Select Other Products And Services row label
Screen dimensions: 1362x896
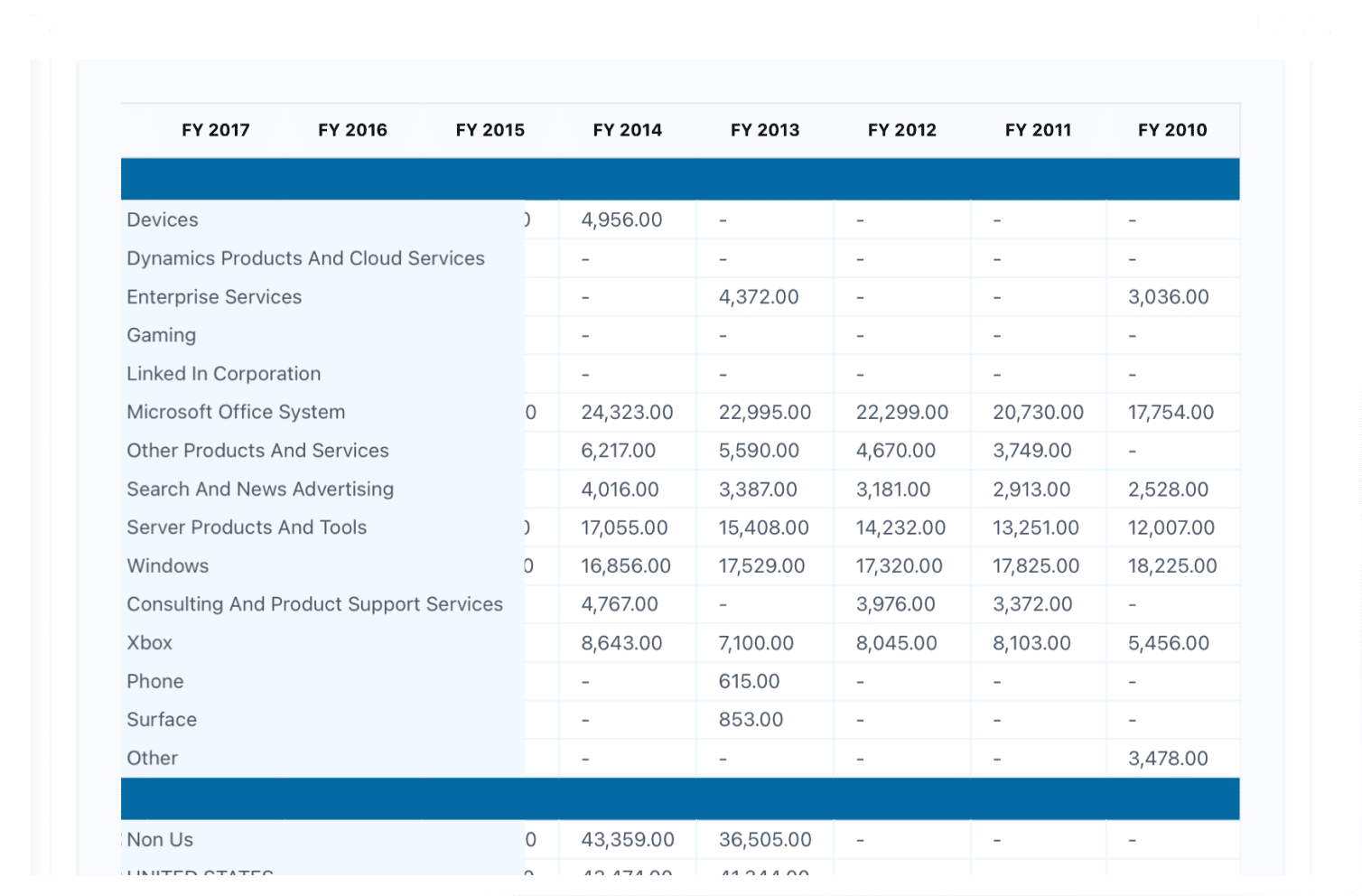pos(258,451)
